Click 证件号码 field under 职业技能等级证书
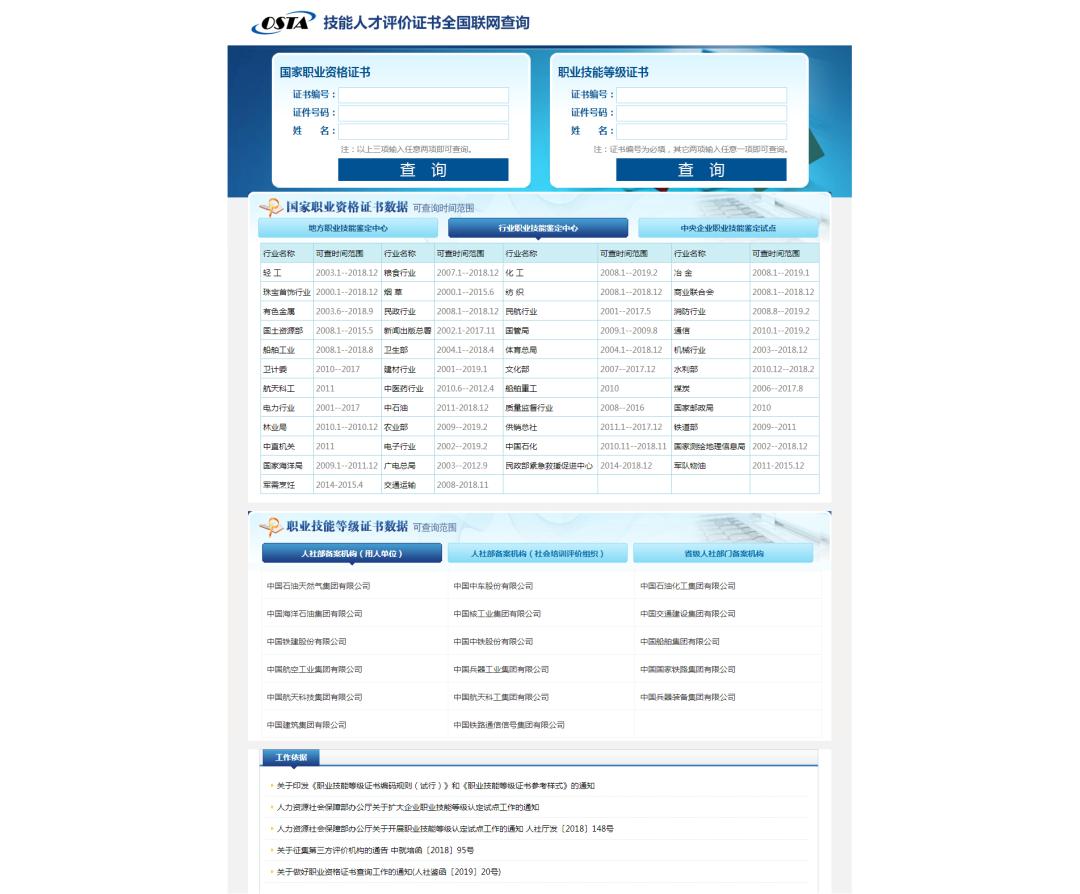 [x=701, y=113]
